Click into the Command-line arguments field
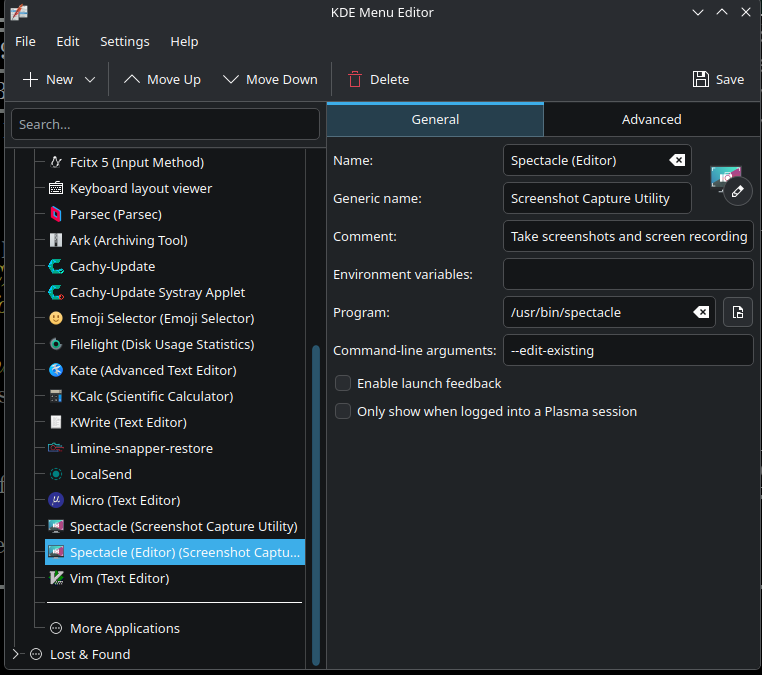Image resolution: width=762 pixels, height=675 pixels. (628, 350)
